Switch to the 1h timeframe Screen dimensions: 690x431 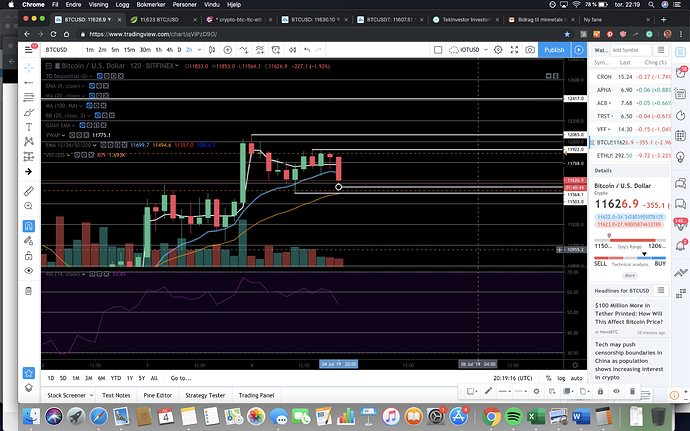coord(158,50)
